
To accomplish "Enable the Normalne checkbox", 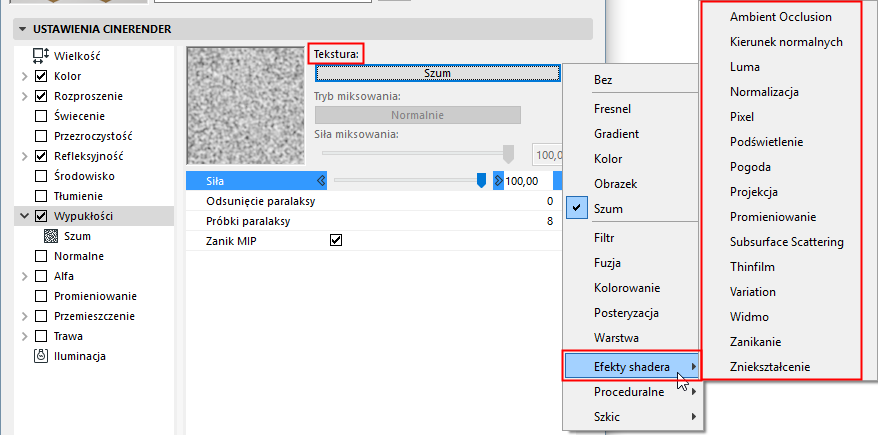I will click(41, 256).
